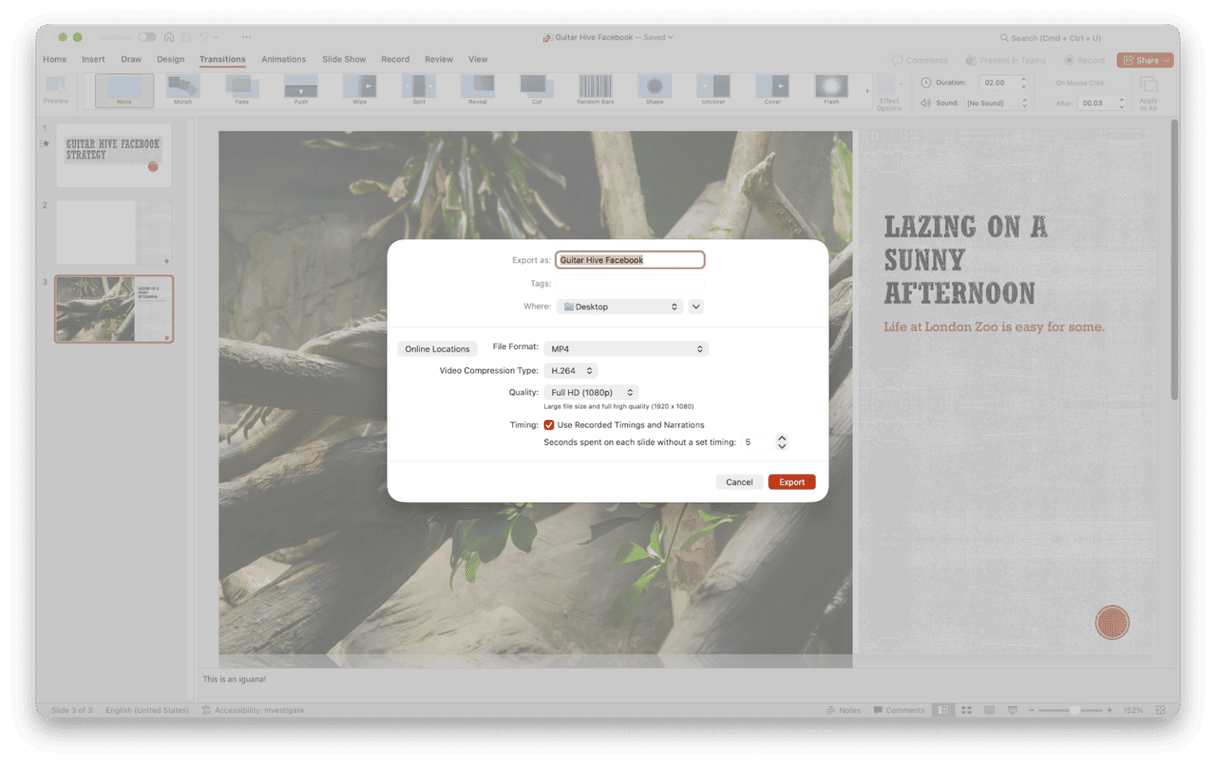Apply the Reveal transition effect

[x=477, y=89]
